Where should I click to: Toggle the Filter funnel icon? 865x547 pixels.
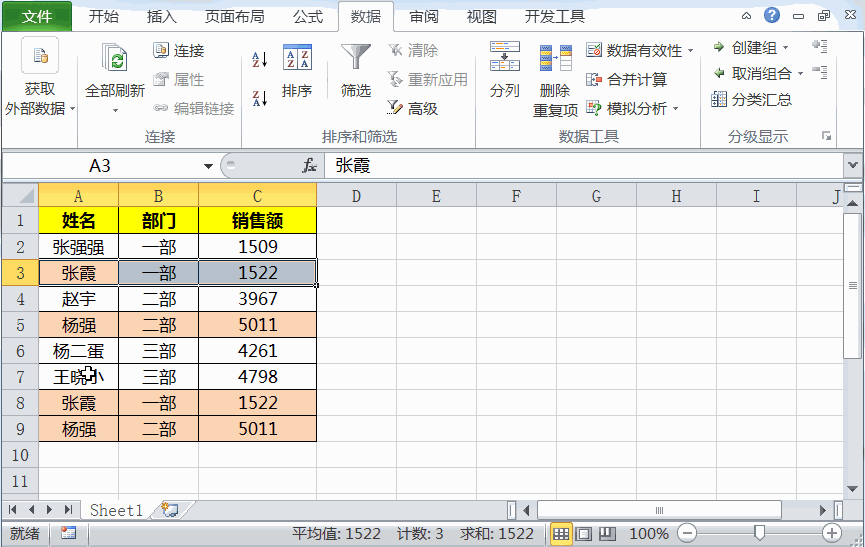355,57
